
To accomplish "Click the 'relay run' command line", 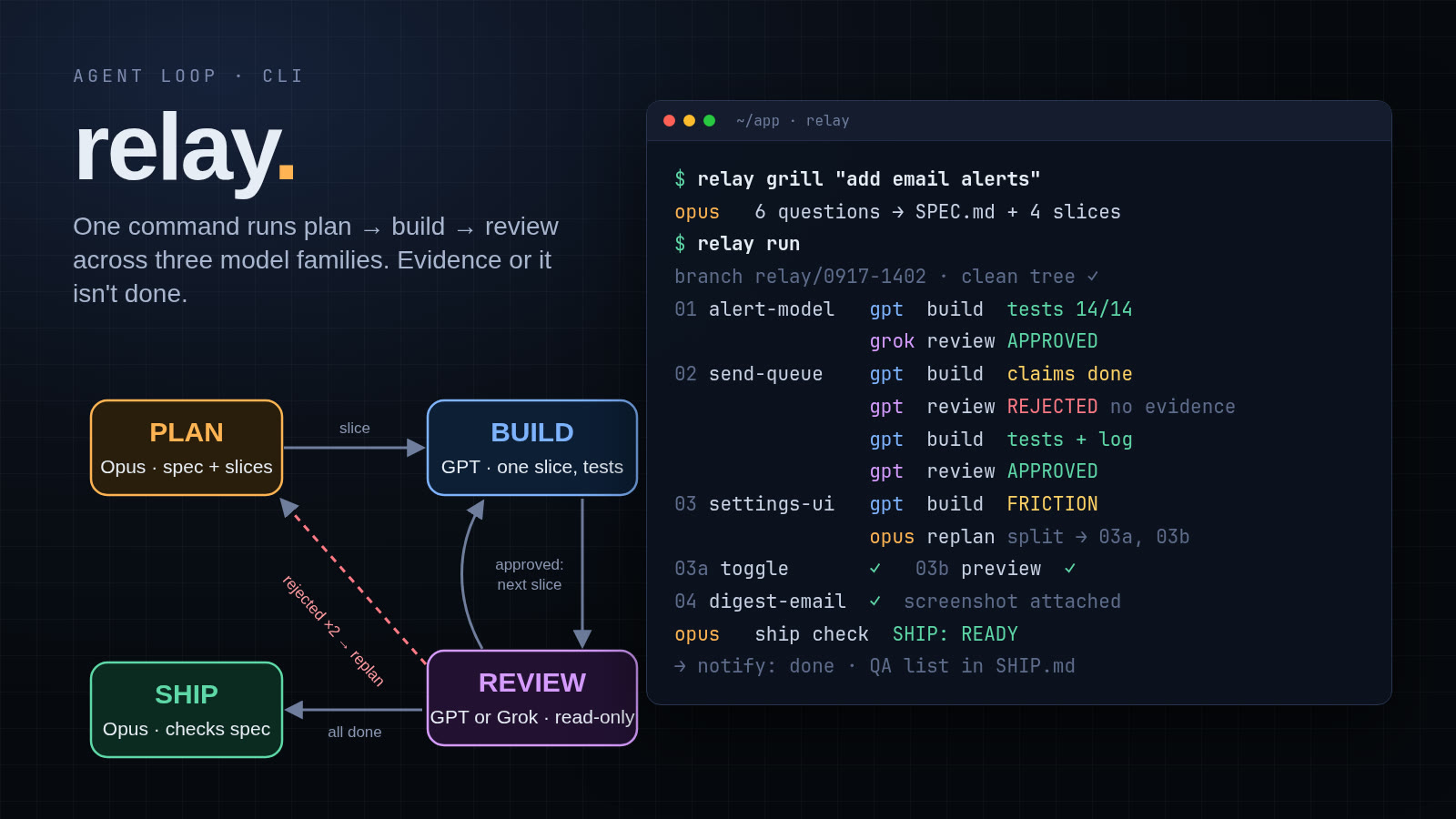I will tap(749, 244).
